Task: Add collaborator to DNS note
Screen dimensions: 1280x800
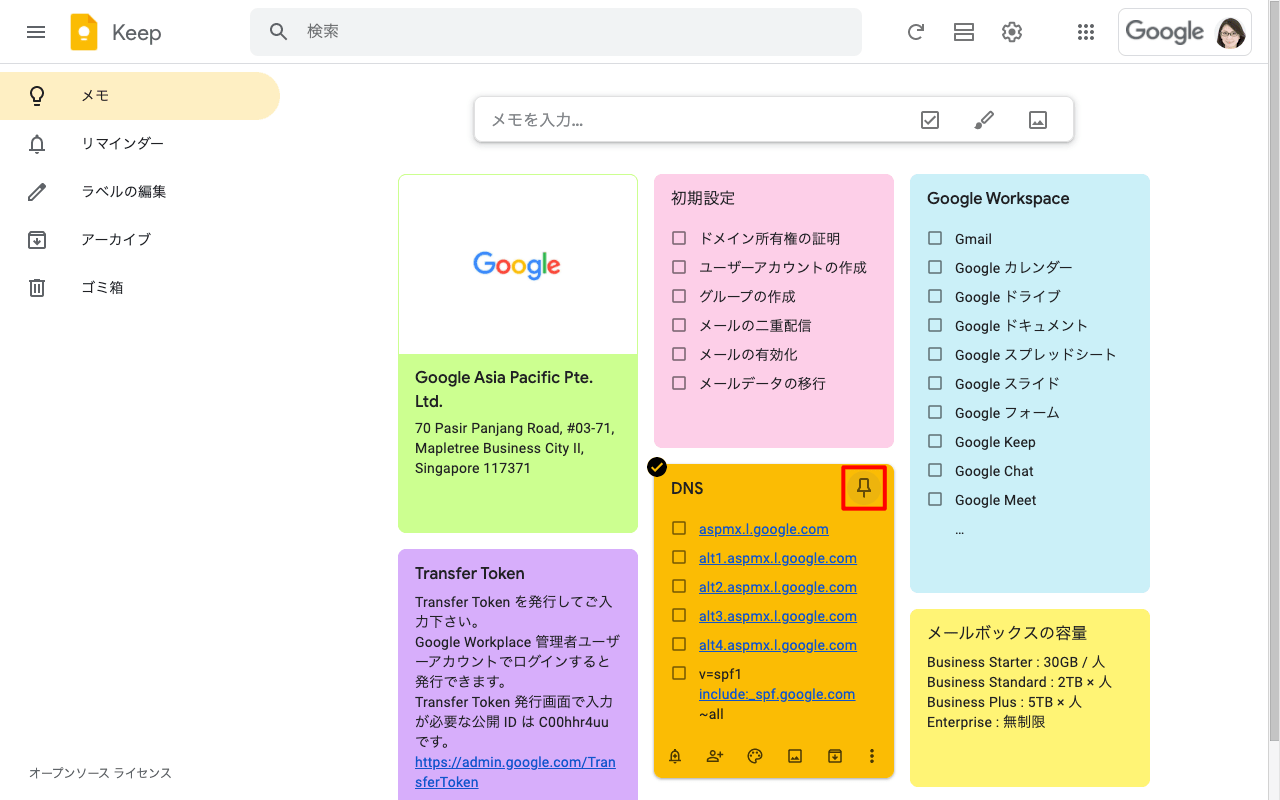Action: pos(715,756)
